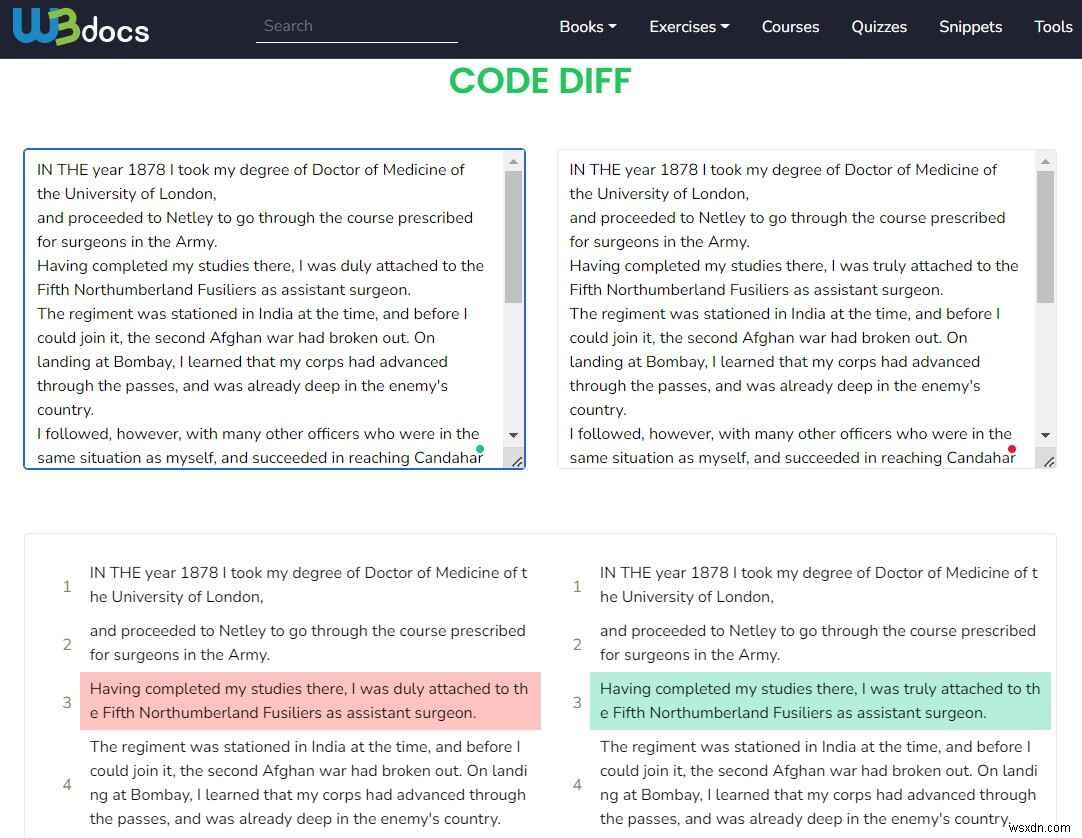Select the red highlighted 'duly attached' diff line
1082x838 pixels.
(310, 701)
